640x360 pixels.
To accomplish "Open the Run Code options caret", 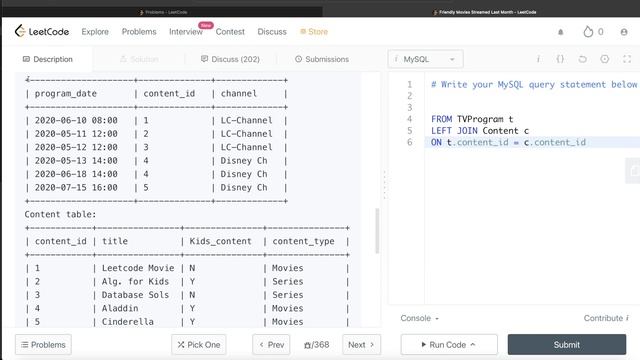I will [x=473, y=344].
